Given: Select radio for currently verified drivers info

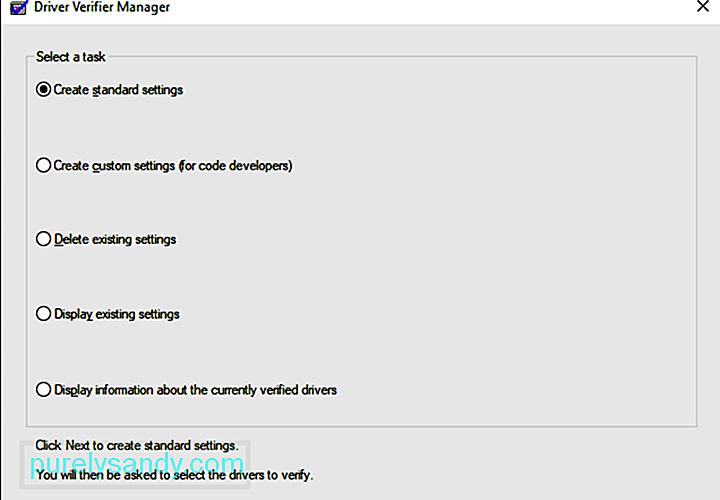Looking at the screenshot, I should point(43,390).
